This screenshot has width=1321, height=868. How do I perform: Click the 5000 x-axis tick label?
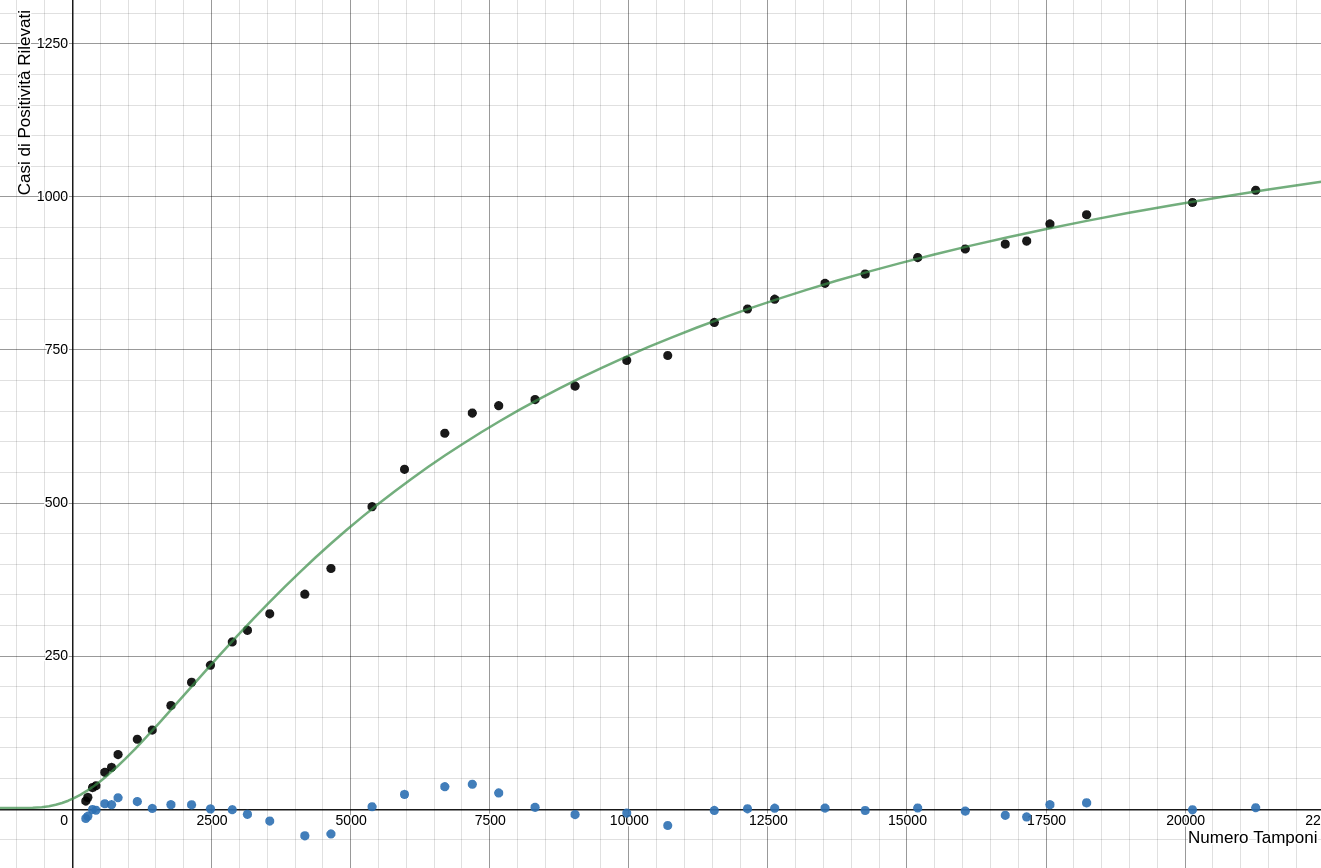350,820
